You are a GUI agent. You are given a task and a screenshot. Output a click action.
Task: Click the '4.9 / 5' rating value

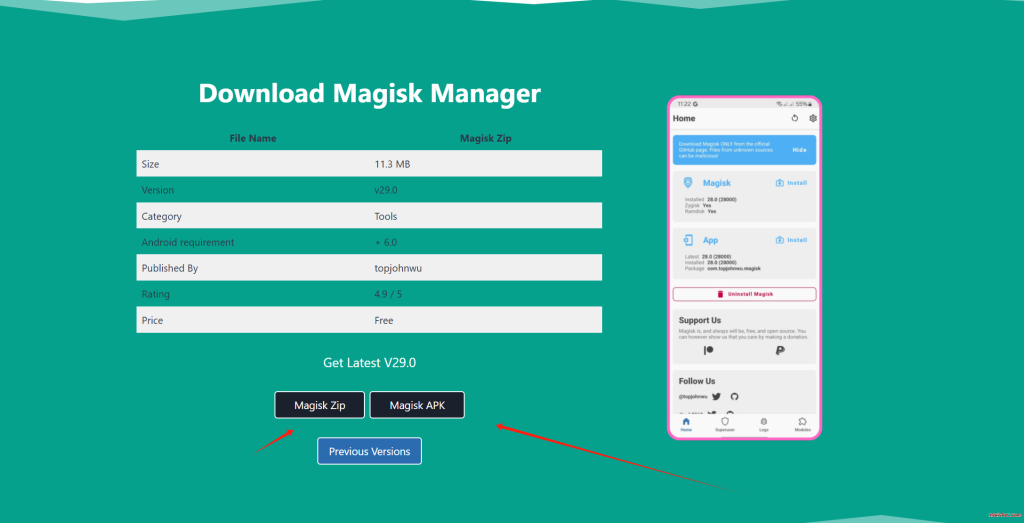click(389, 294)
